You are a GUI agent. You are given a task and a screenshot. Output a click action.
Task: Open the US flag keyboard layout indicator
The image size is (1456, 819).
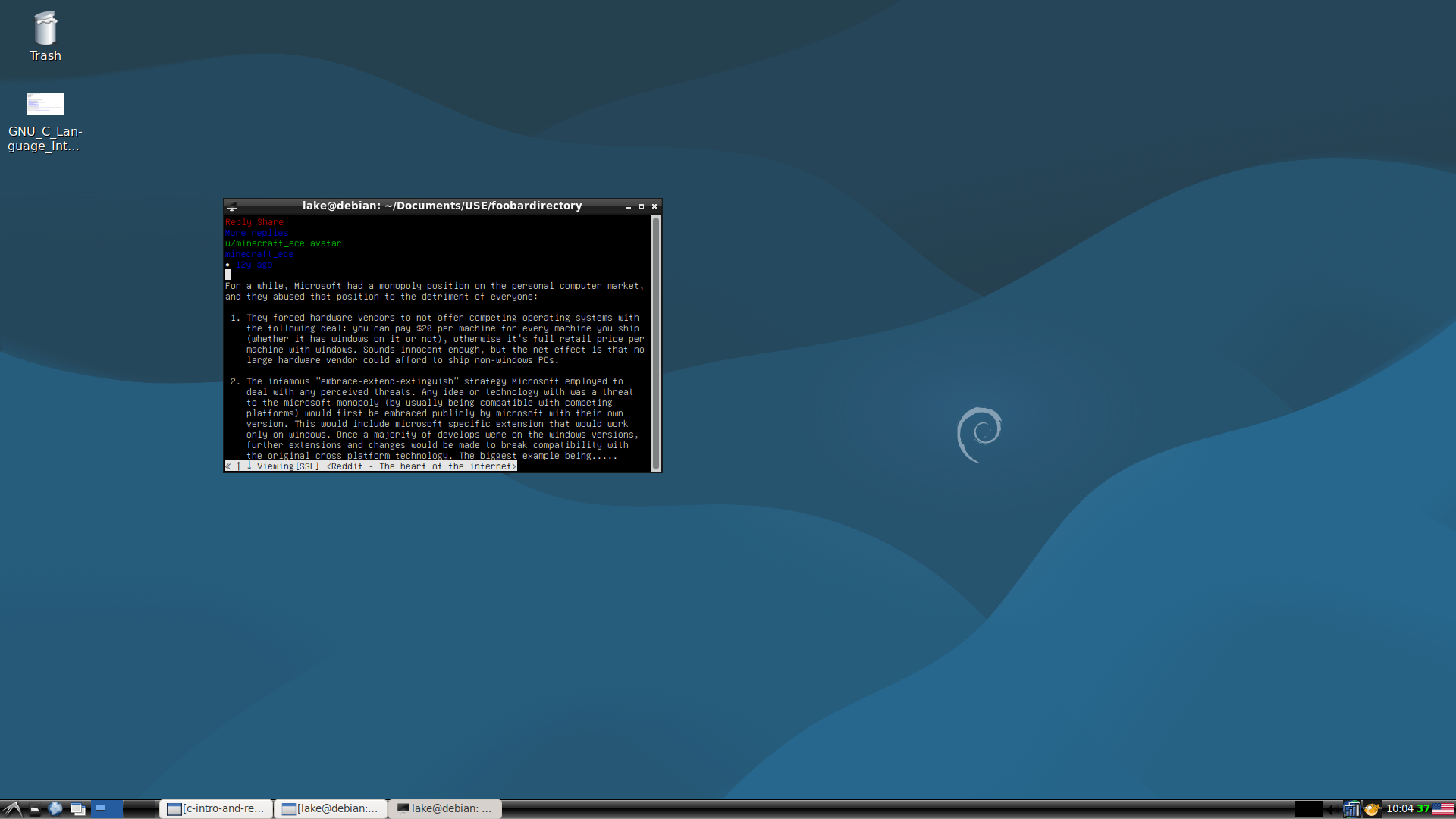[1443, 809]
